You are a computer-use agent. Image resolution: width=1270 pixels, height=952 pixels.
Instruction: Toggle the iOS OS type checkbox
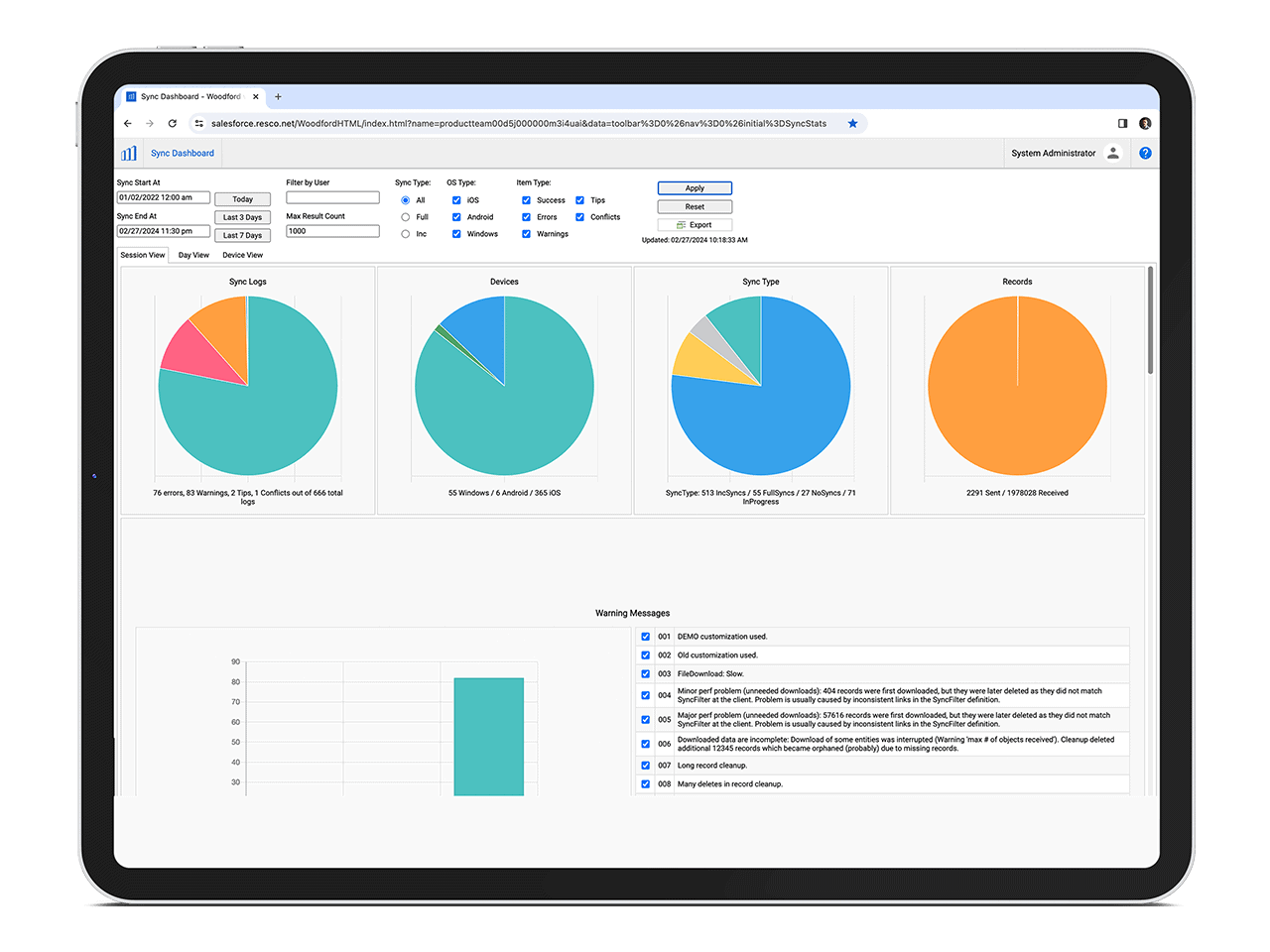(x=456, y=200)
